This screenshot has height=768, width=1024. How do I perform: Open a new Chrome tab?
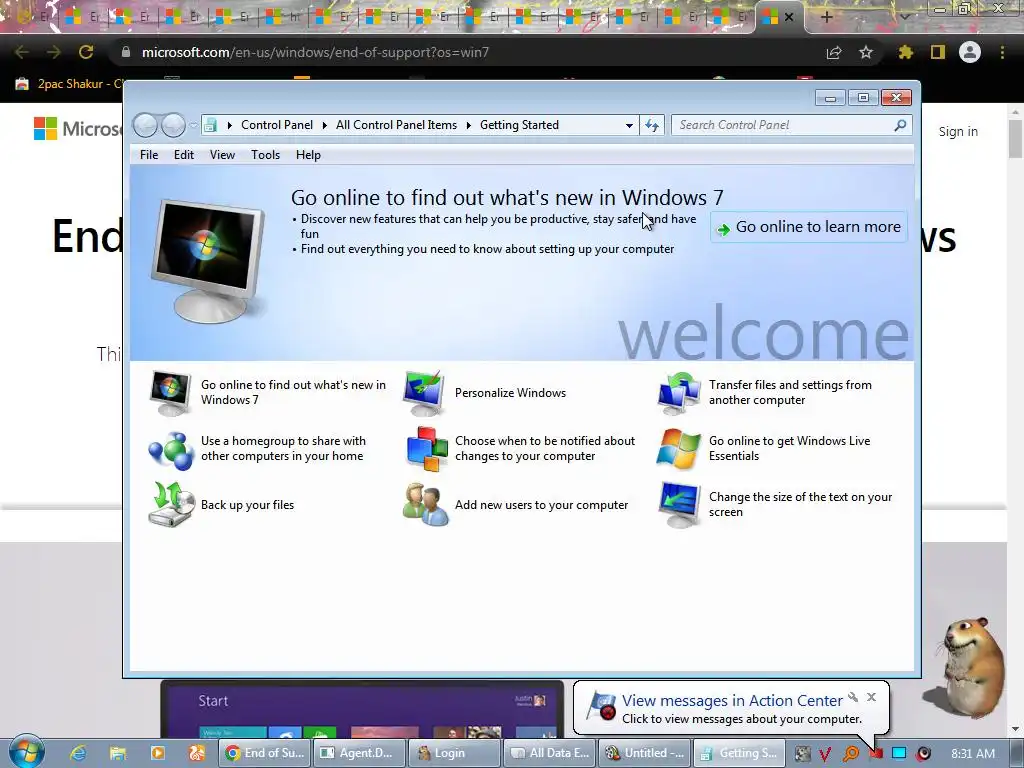[x=826, y=17]
